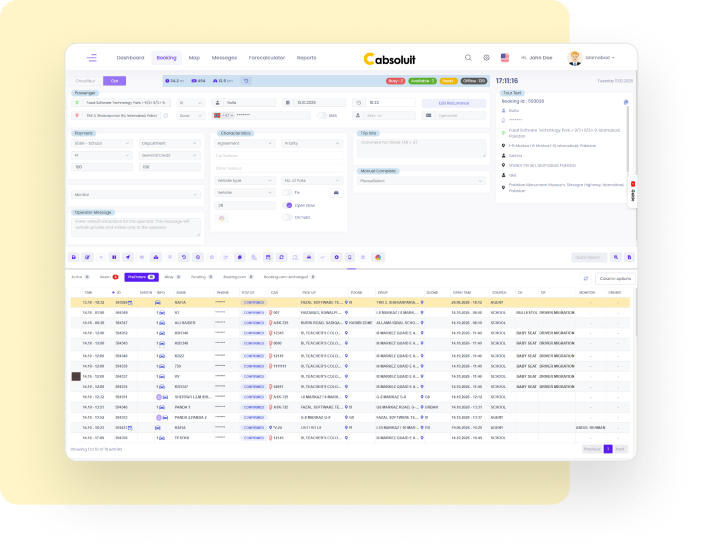This screenshot has height=553, width=701.
Task: Click the Comment for Driver text area
Action: click(x=422, y=148)
